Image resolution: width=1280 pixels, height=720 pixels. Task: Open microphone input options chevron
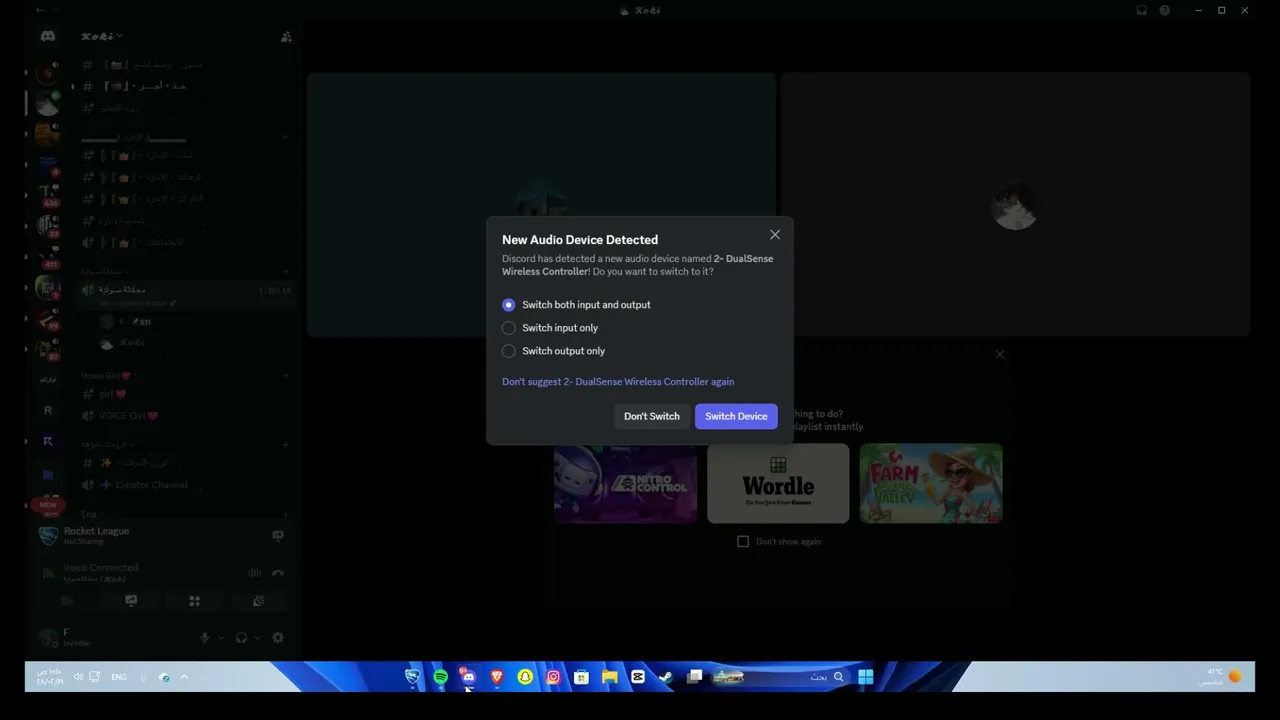coord(221,638)
